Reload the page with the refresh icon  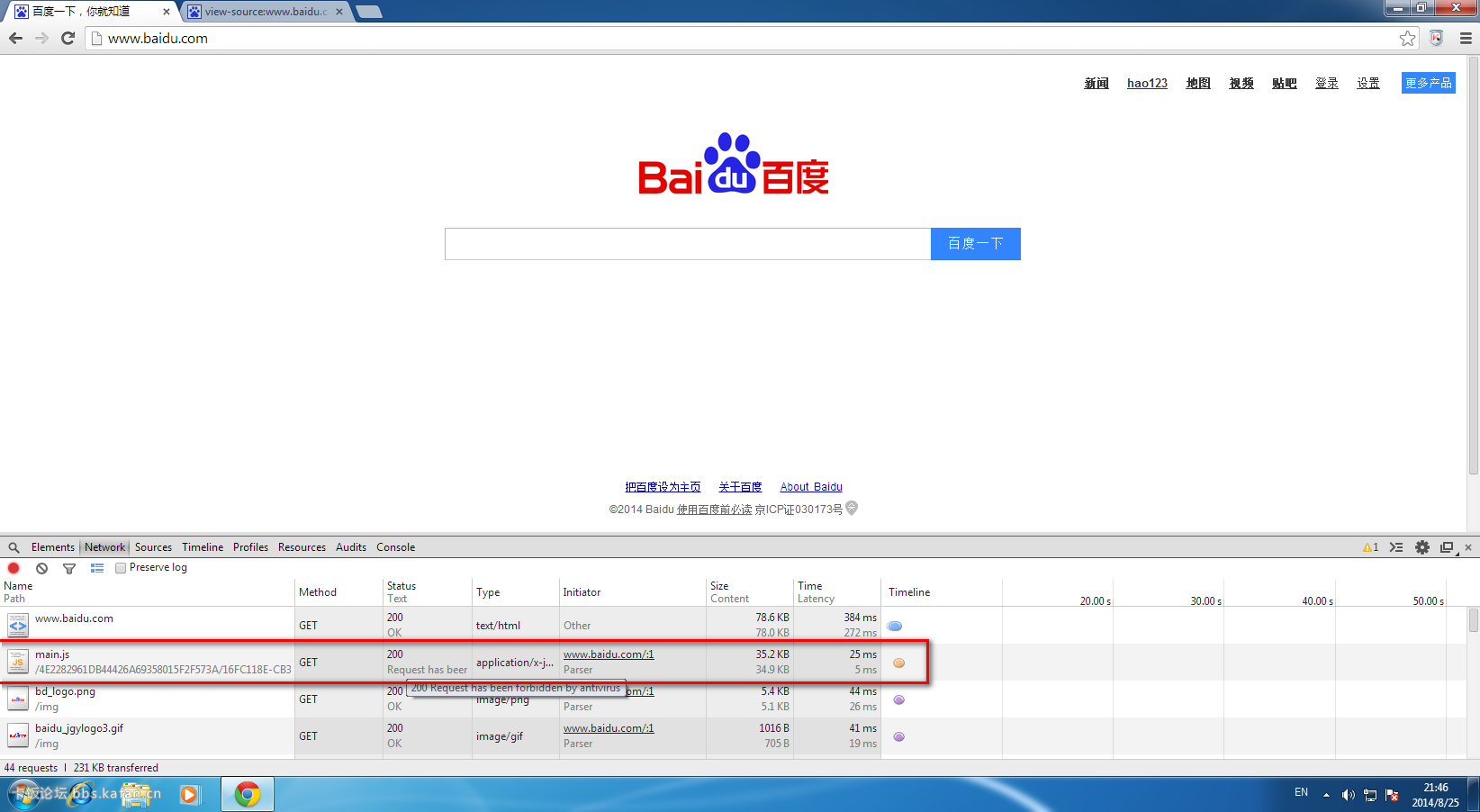68,38
